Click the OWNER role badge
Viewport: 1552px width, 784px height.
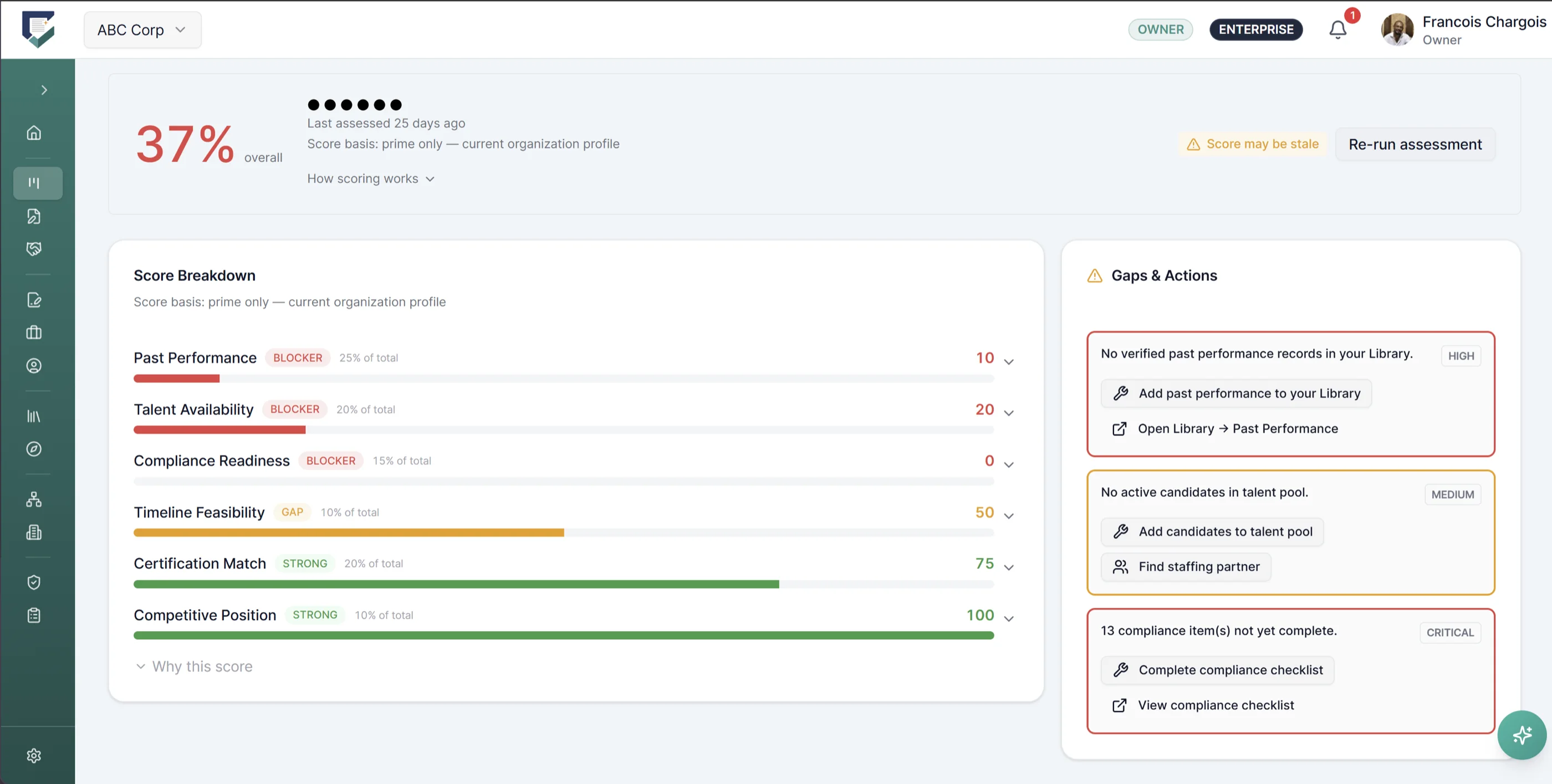coord(1160,29)
